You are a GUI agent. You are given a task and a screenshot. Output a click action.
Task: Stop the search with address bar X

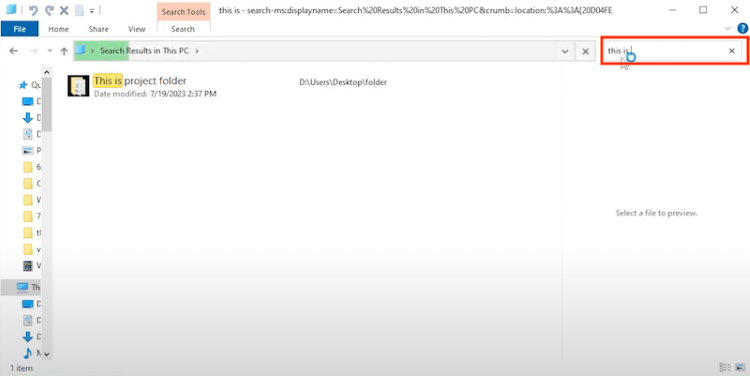click(x=585, y=51)
